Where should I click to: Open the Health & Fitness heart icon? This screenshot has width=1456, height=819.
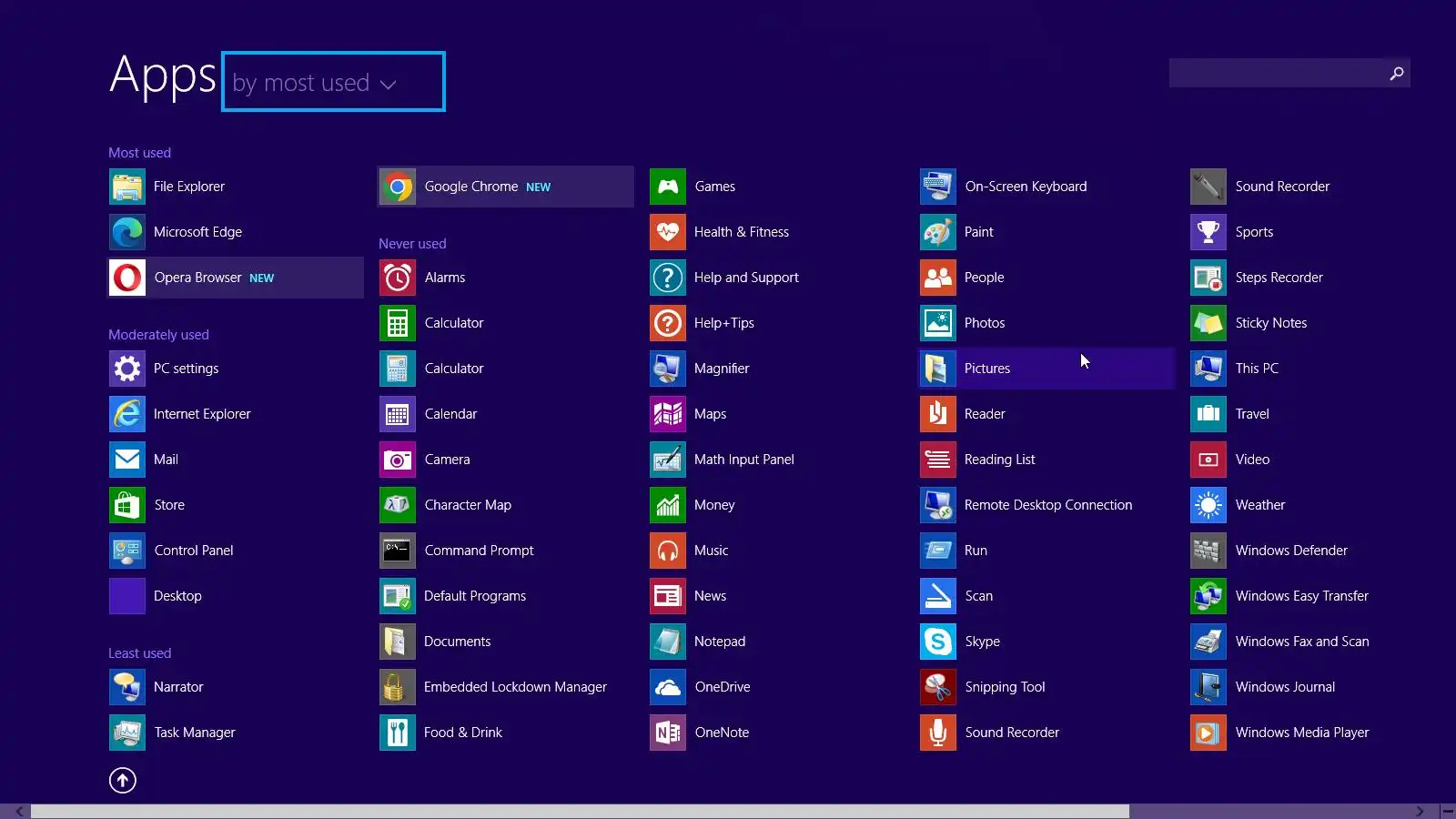668,232
